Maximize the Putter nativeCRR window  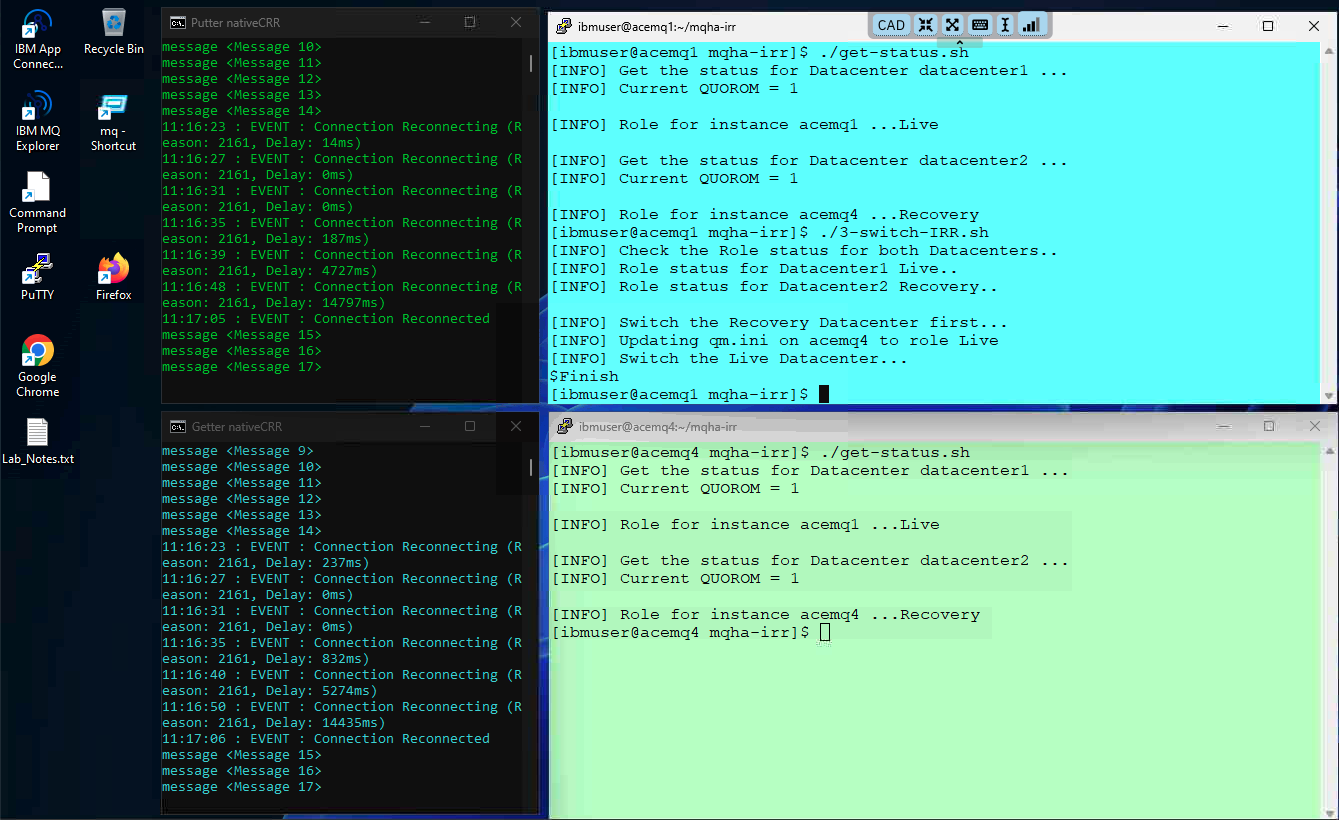(x=470, y=22)
